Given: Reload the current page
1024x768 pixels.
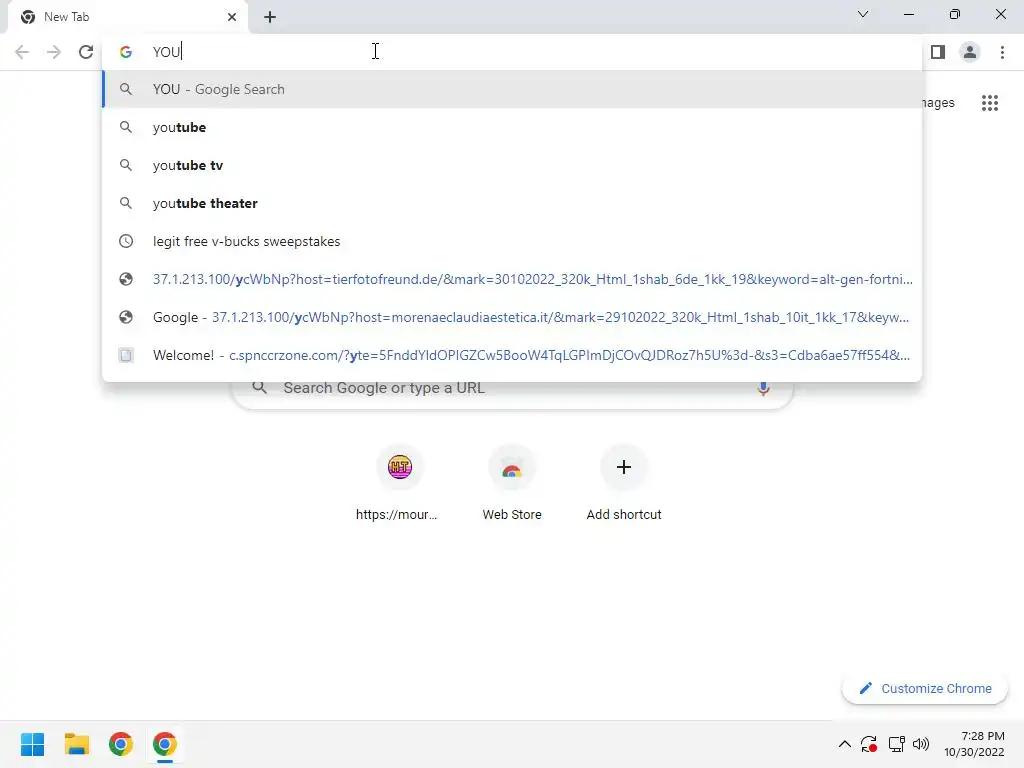Looking at the screenshot, I should point(86,52).
